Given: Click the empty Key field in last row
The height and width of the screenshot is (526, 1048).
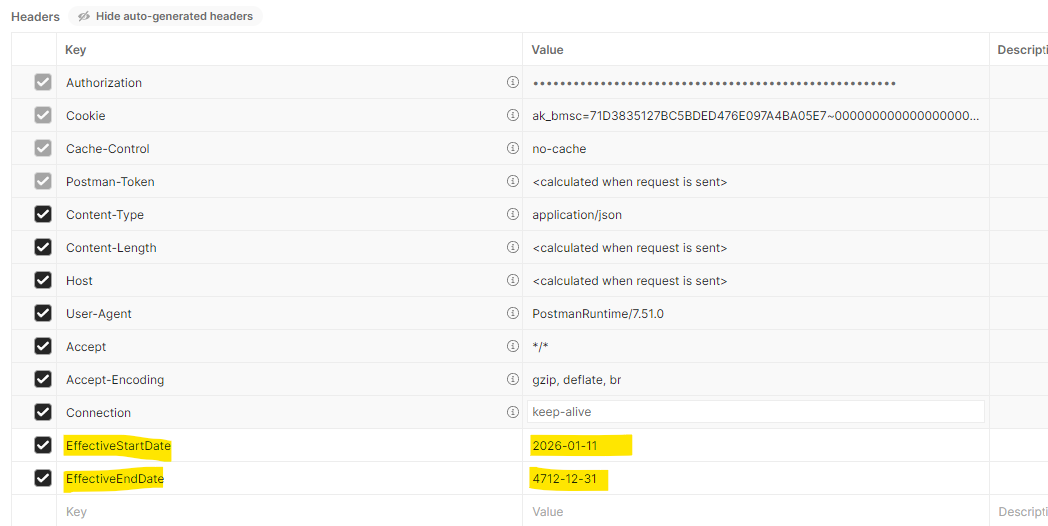Looking at the screenshot, I should click(289, 511).
